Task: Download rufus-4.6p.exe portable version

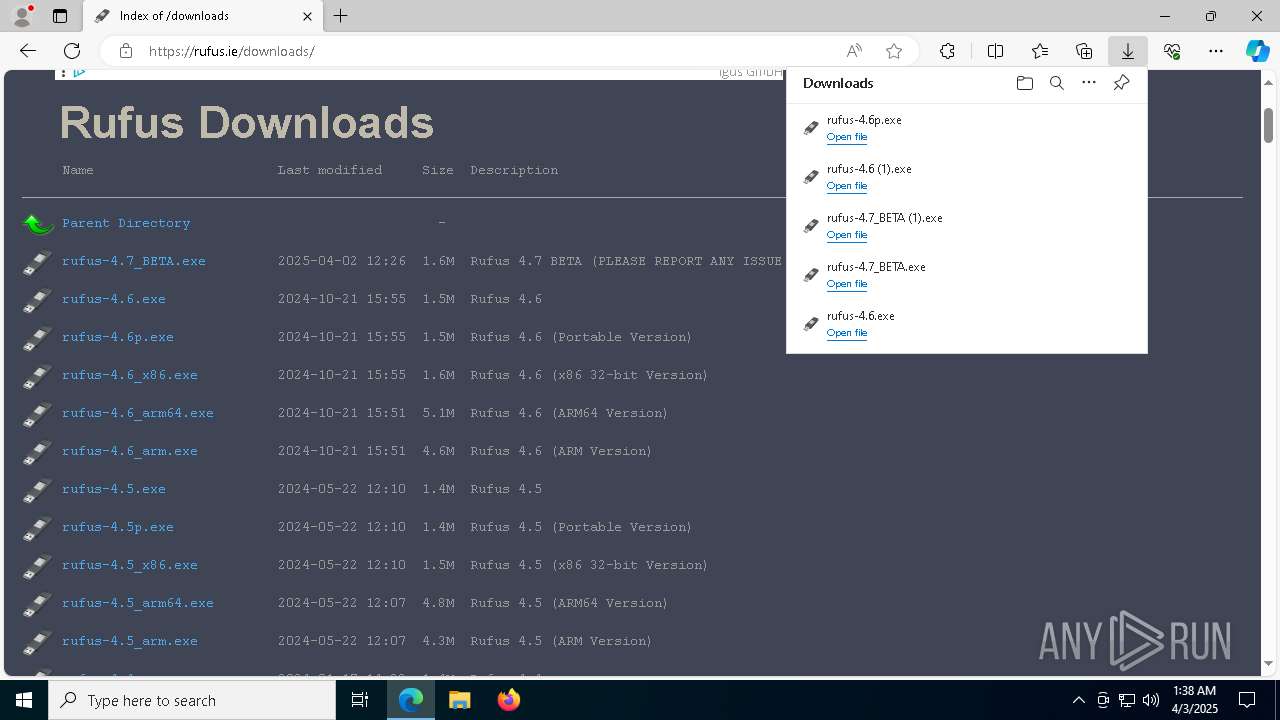Action: pos(118,337)
